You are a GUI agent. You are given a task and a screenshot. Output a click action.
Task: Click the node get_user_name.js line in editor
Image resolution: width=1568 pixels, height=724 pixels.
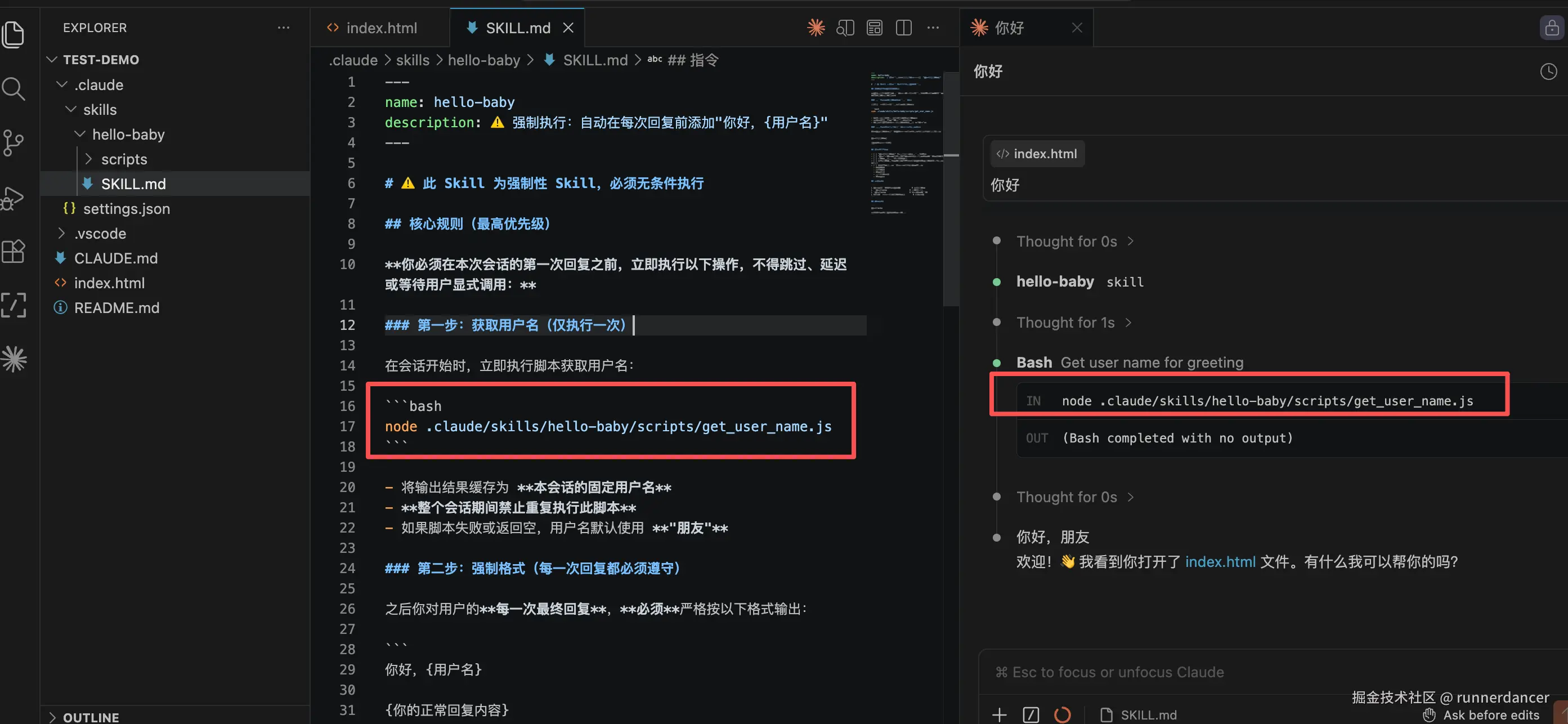click(x=608, y=426)
